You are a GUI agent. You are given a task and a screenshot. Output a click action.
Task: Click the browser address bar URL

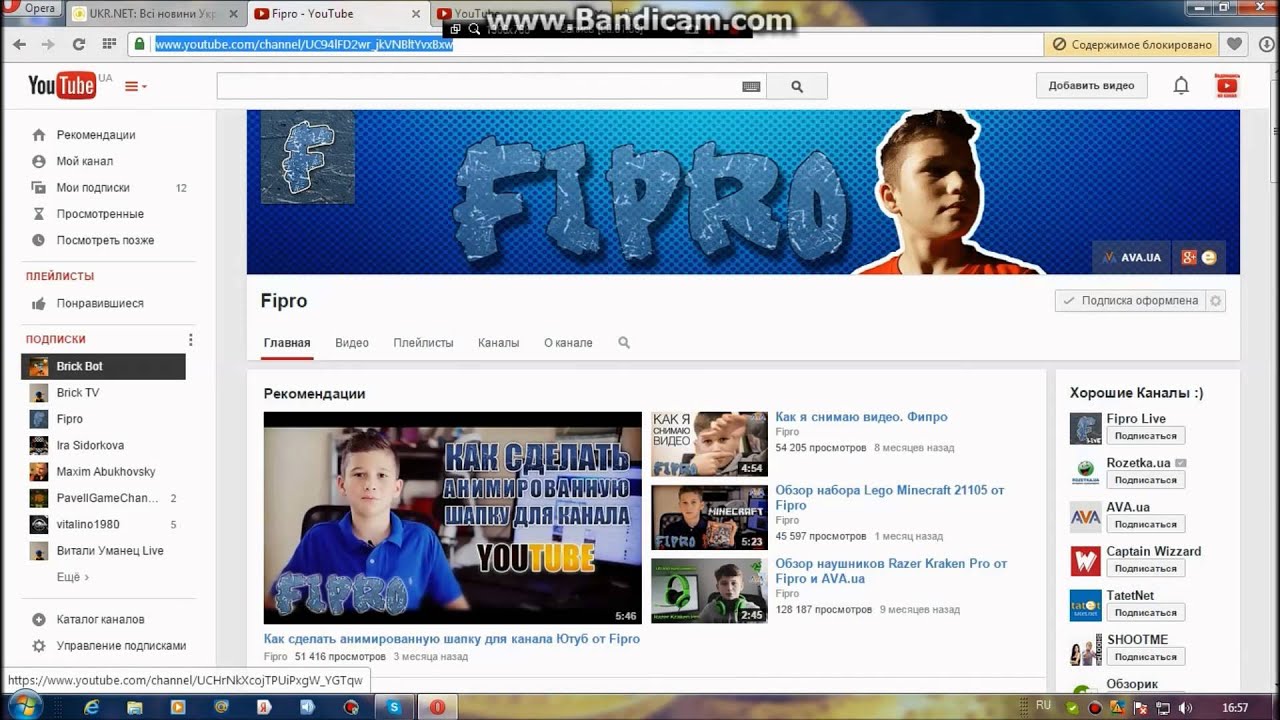[304, 44]
